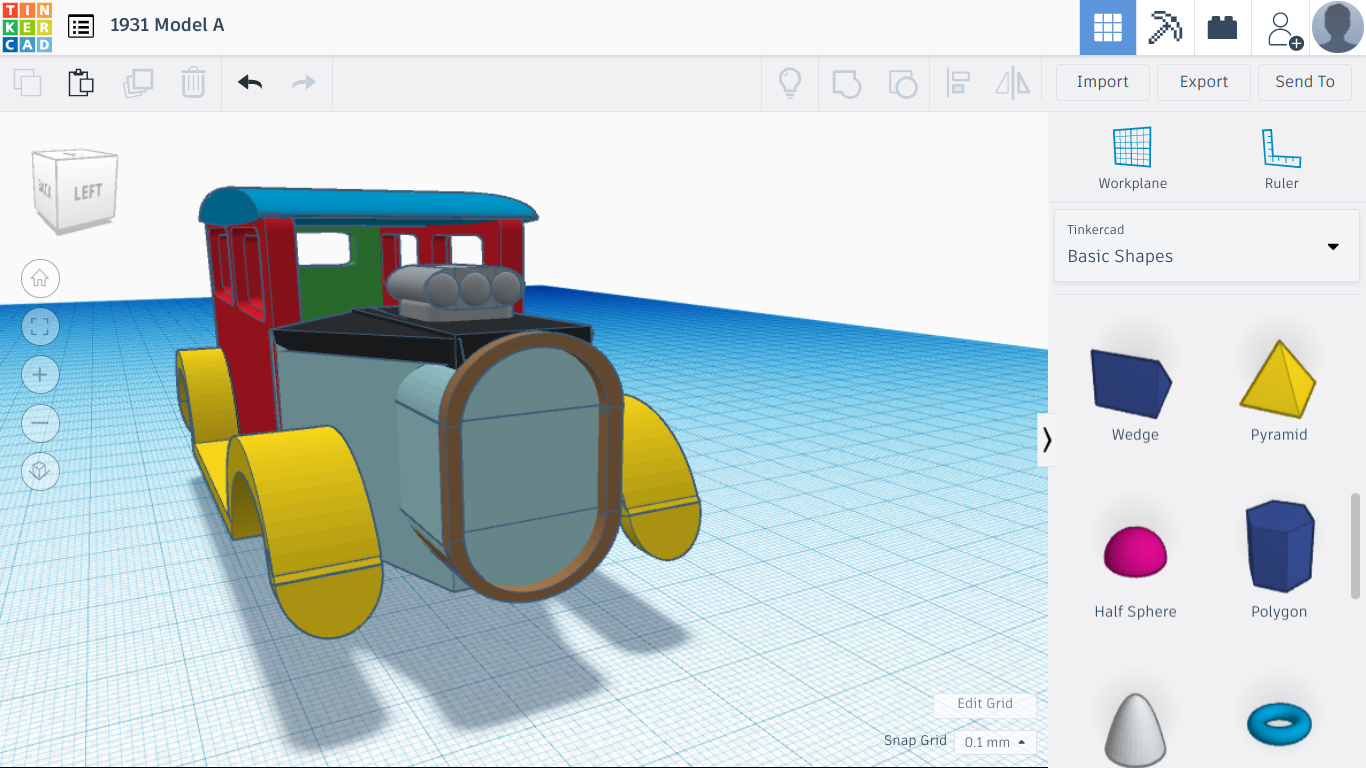Toggle orthographic view with the perspective icon
Screen dimensions: 1366x768
click(40, 471)
